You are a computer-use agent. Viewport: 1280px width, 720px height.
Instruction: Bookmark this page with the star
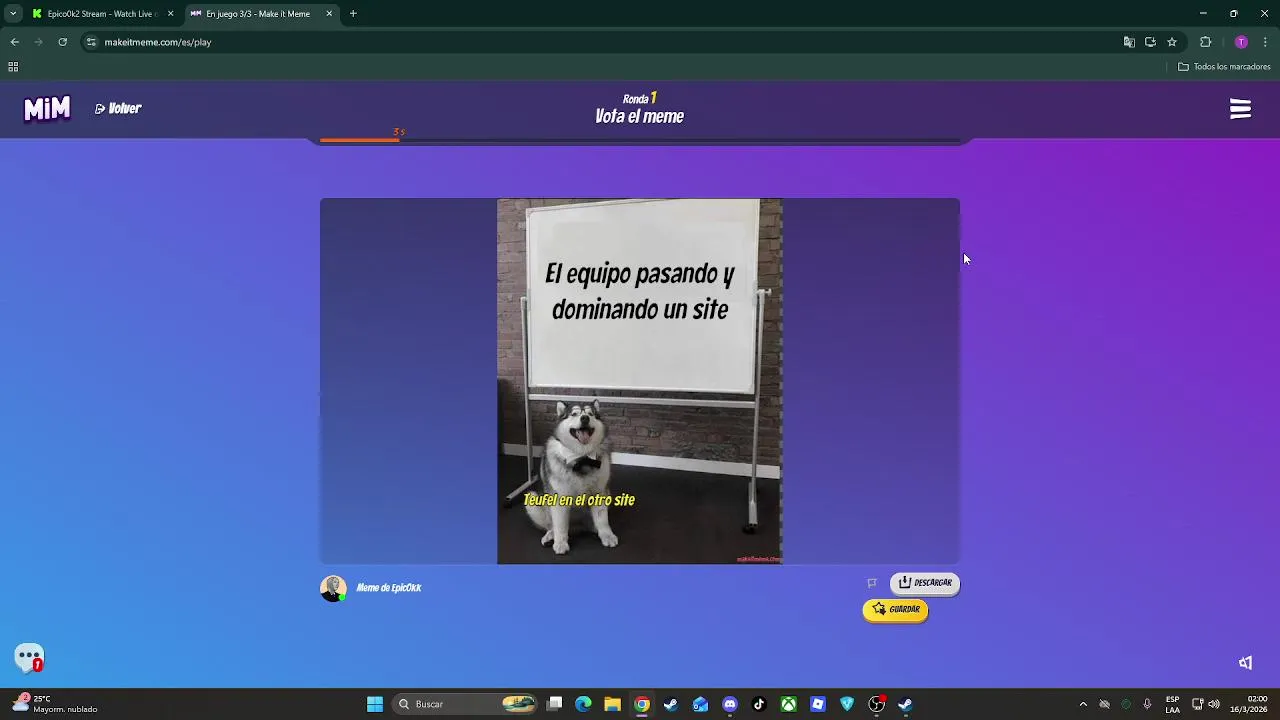1172,42
